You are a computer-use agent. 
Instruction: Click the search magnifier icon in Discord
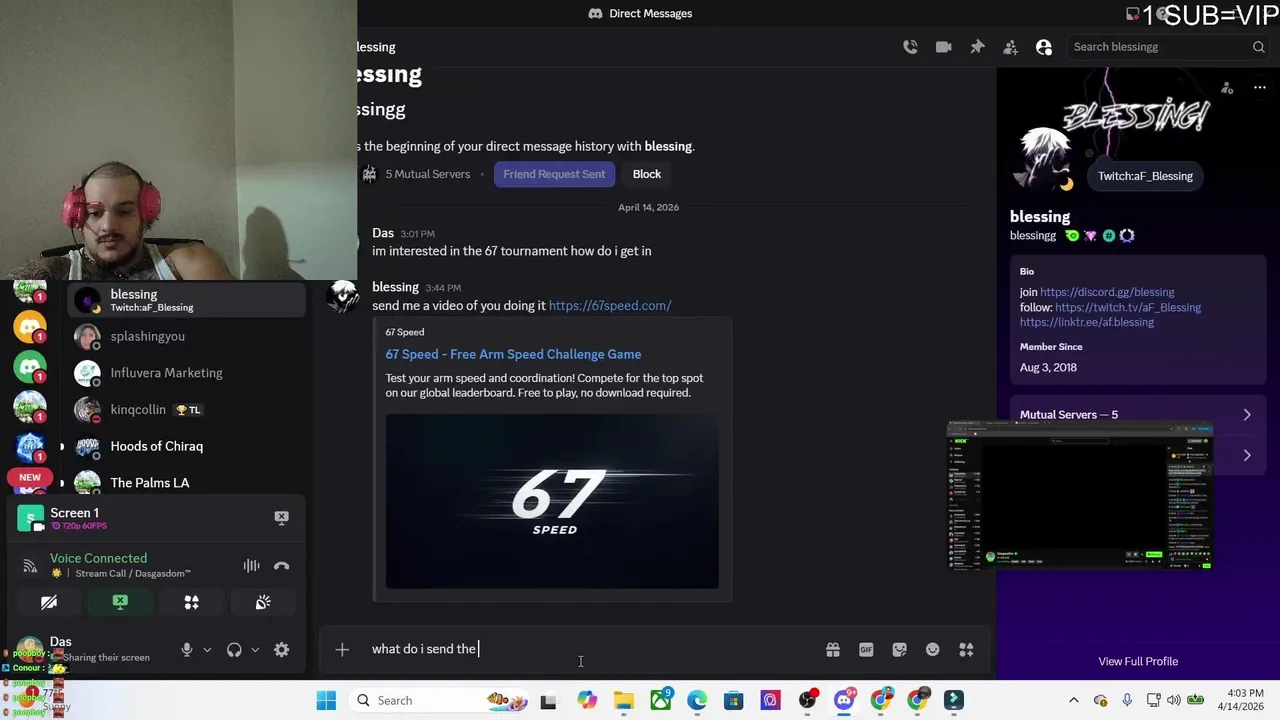(1258, 47)
